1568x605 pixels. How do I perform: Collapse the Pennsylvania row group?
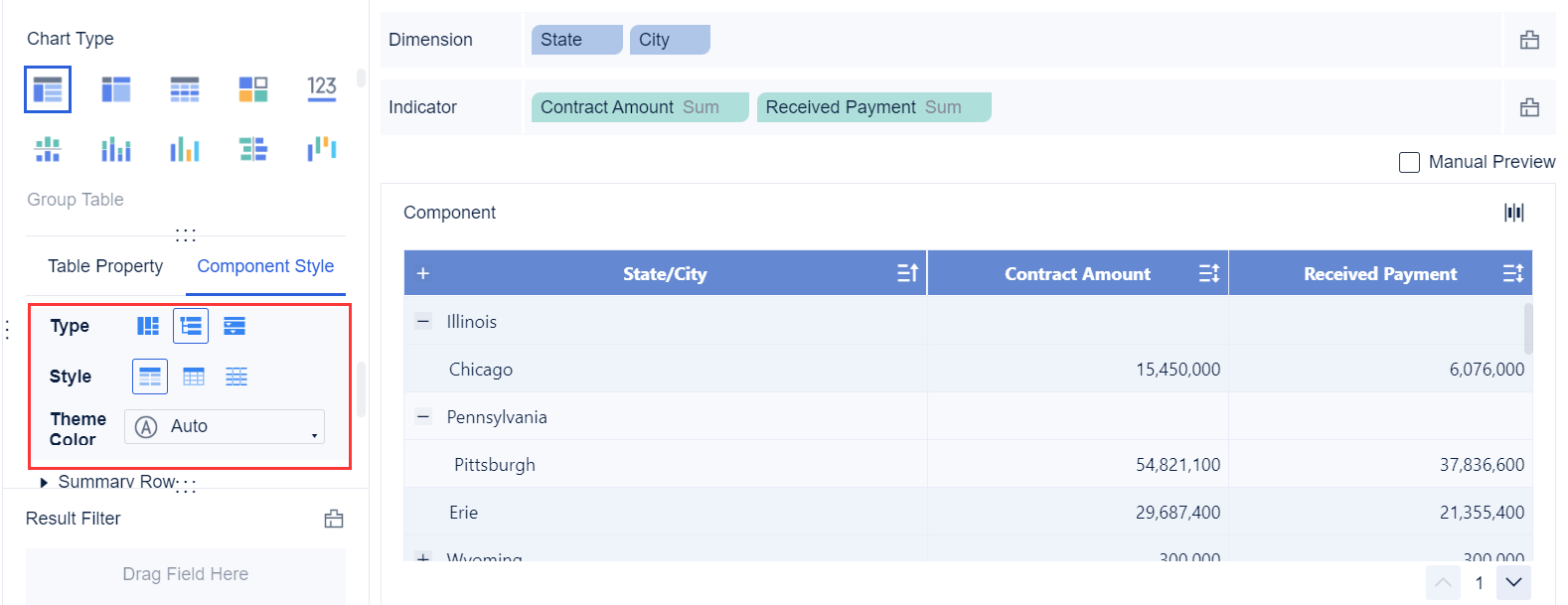pos(423,416)
